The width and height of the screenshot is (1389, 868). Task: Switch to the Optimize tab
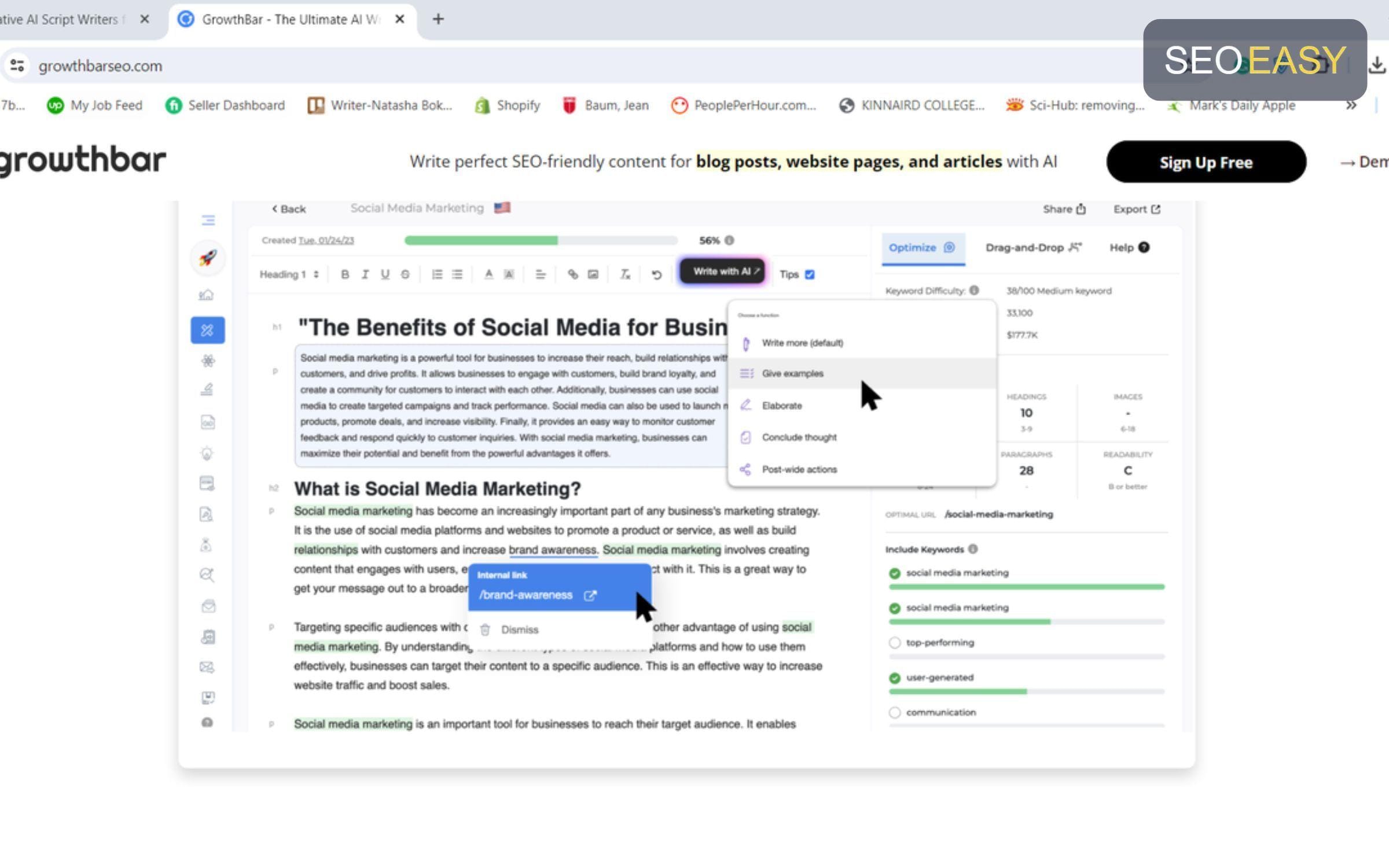pos(923,248)
